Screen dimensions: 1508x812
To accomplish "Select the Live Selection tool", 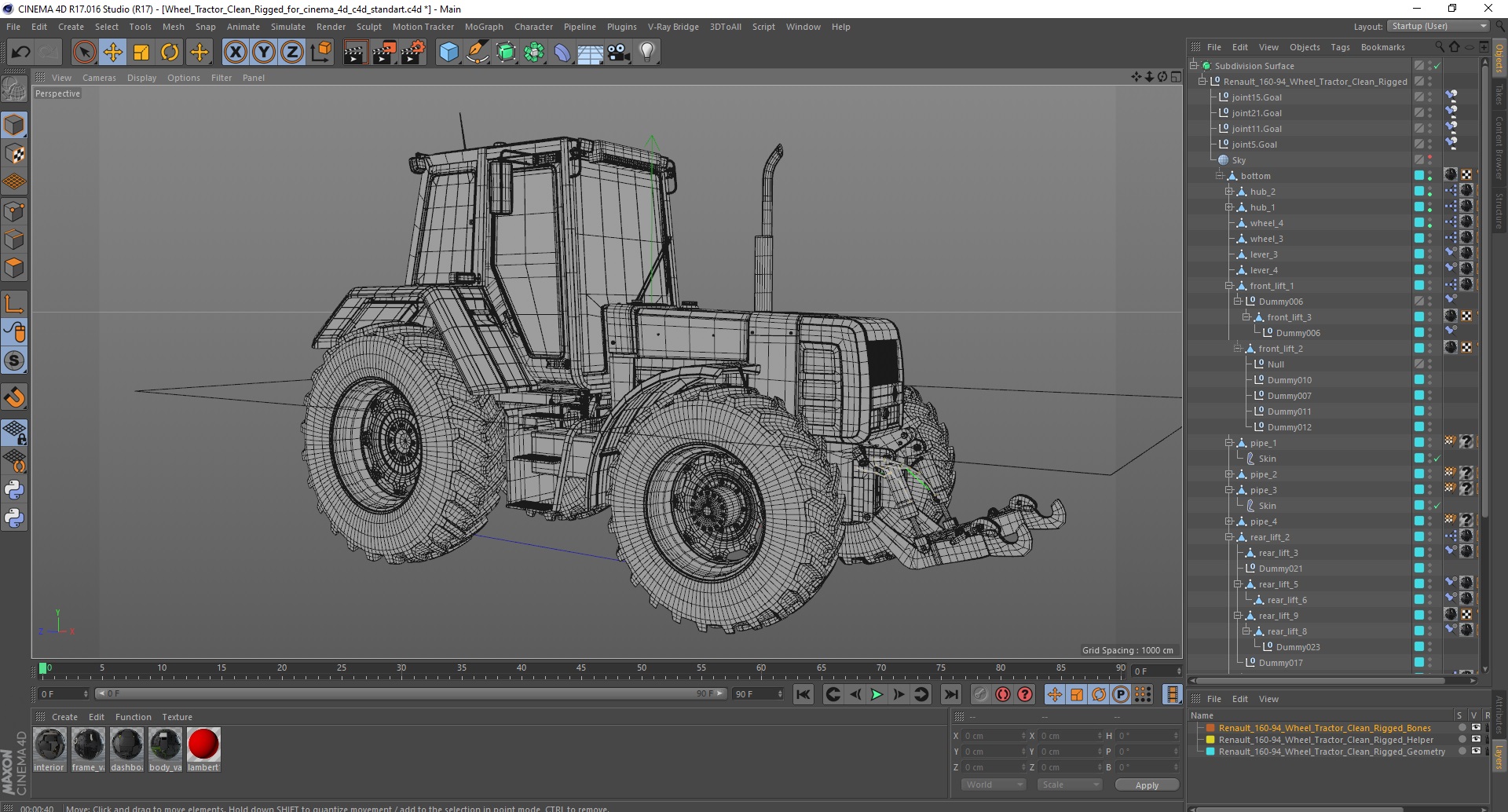I will 84,53.
